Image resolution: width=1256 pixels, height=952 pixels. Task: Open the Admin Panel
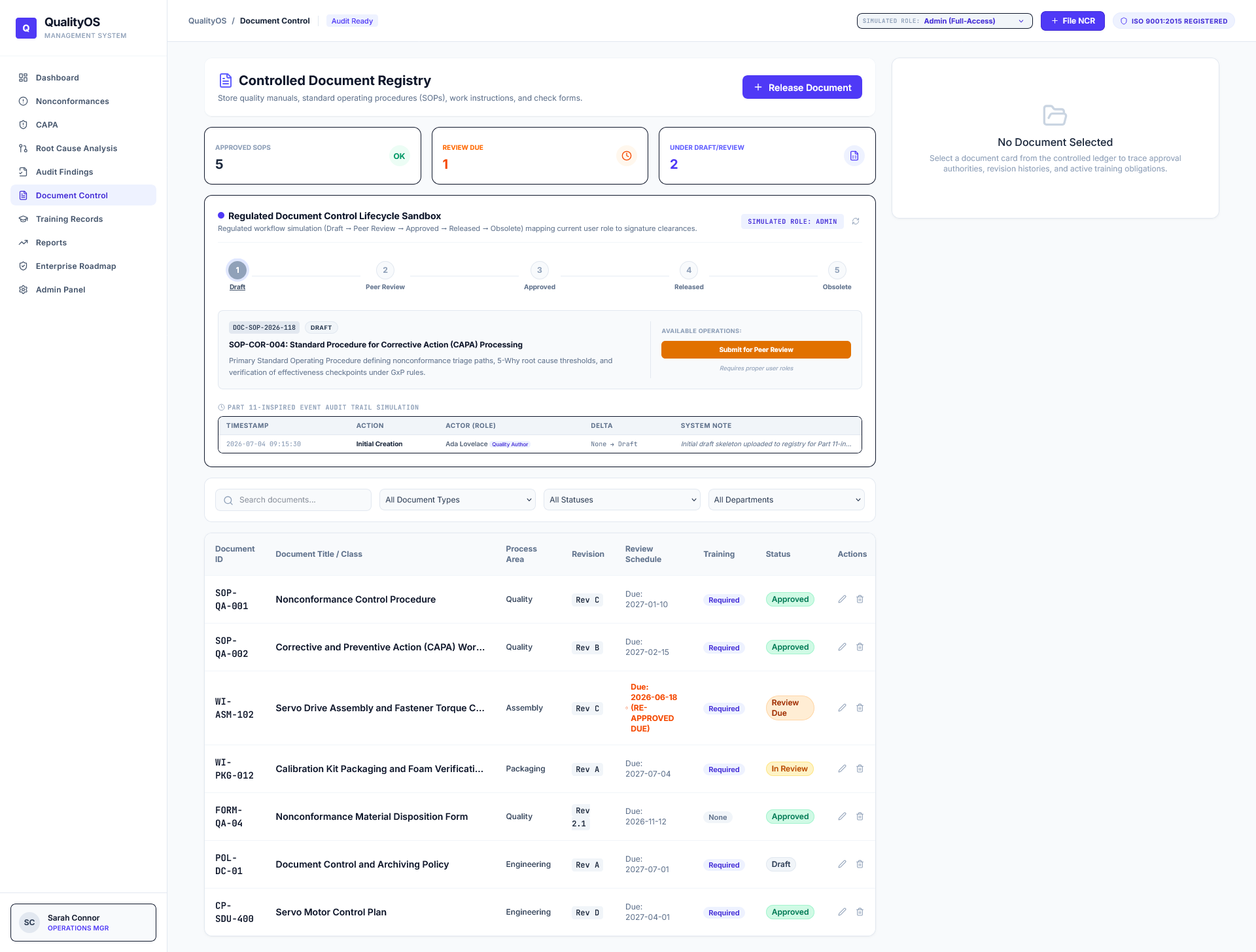tap(83, 290)
